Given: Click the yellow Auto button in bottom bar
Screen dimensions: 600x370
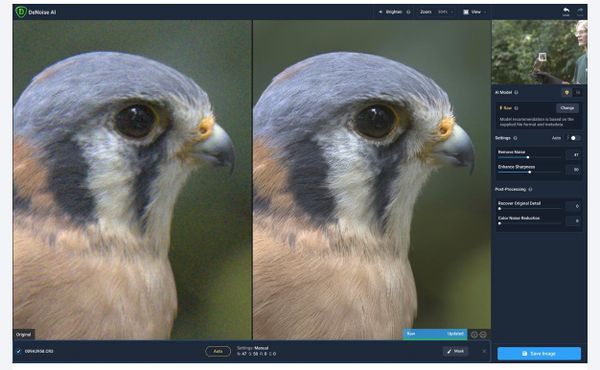Looking at the screenshot, I should click(218, 351).
